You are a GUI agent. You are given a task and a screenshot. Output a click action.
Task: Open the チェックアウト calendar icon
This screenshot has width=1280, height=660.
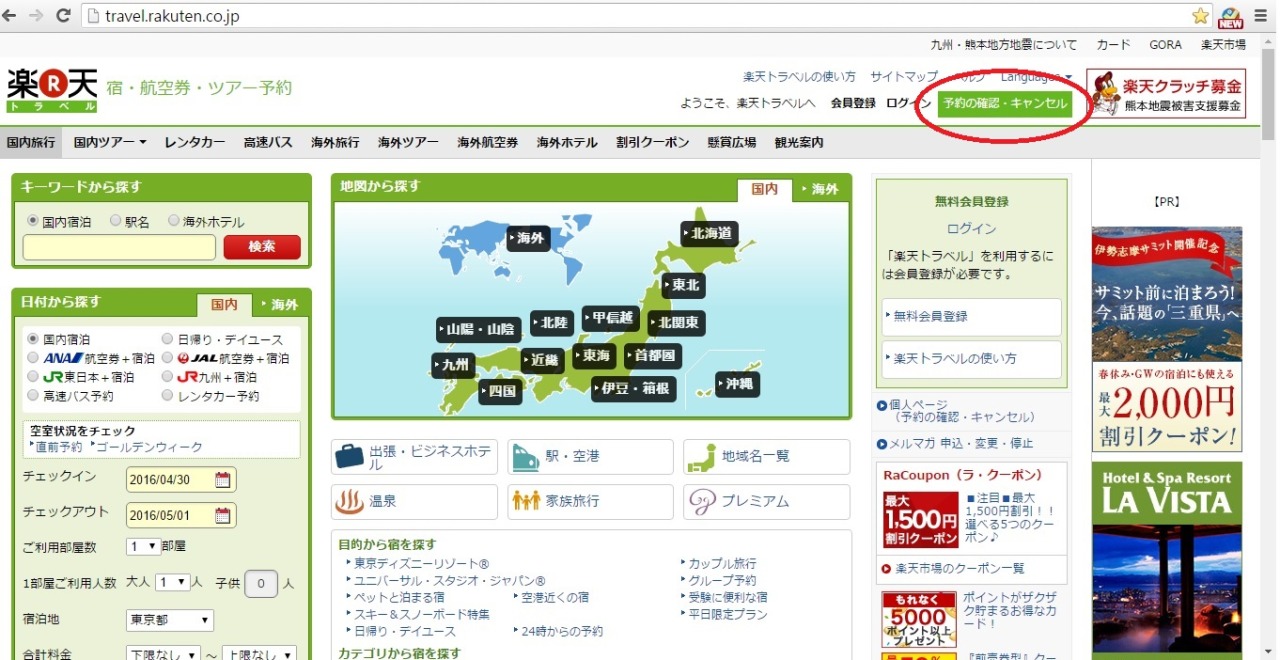point(223,515)
